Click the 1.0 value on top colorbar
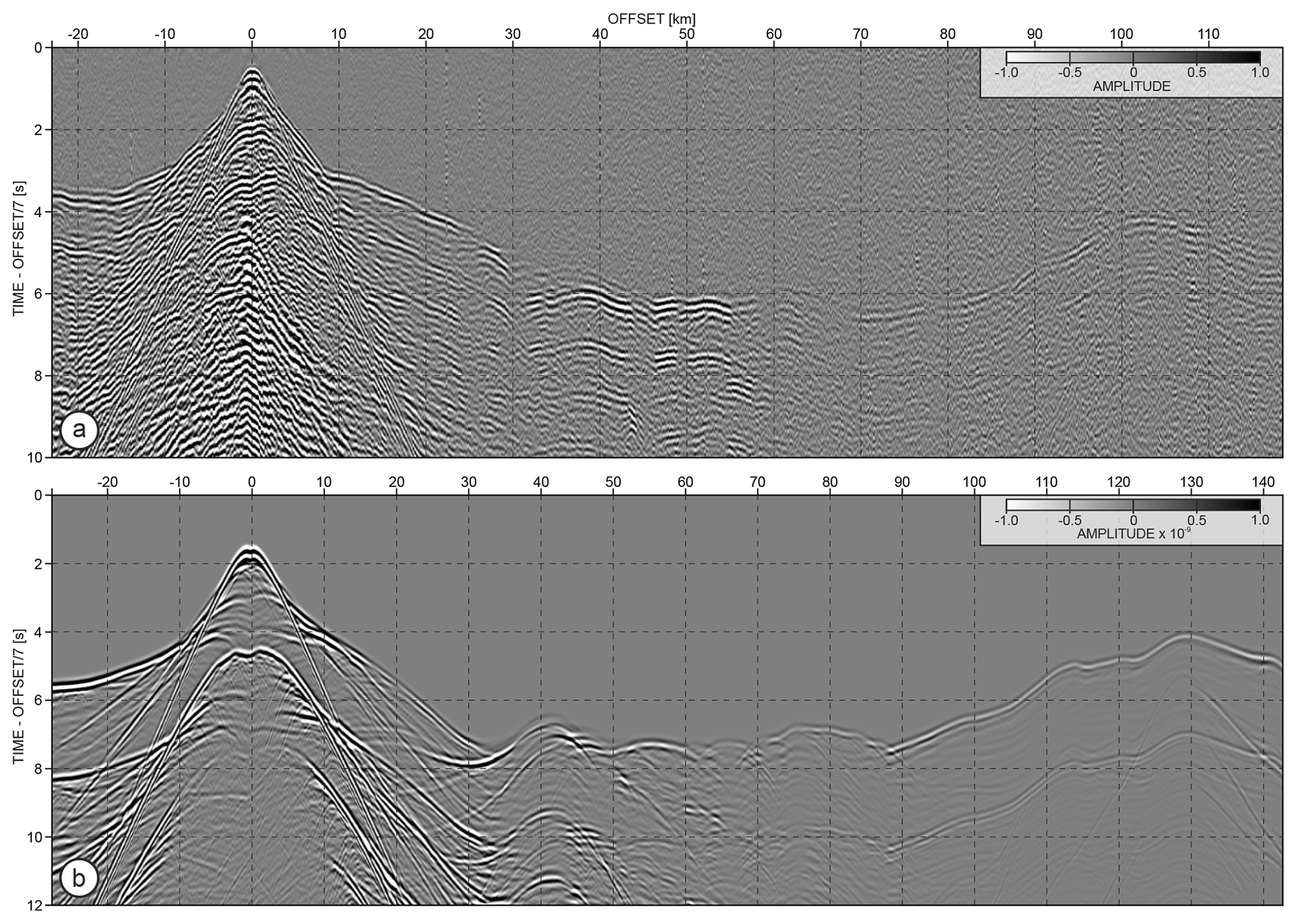 click(x=1259, y=73)
